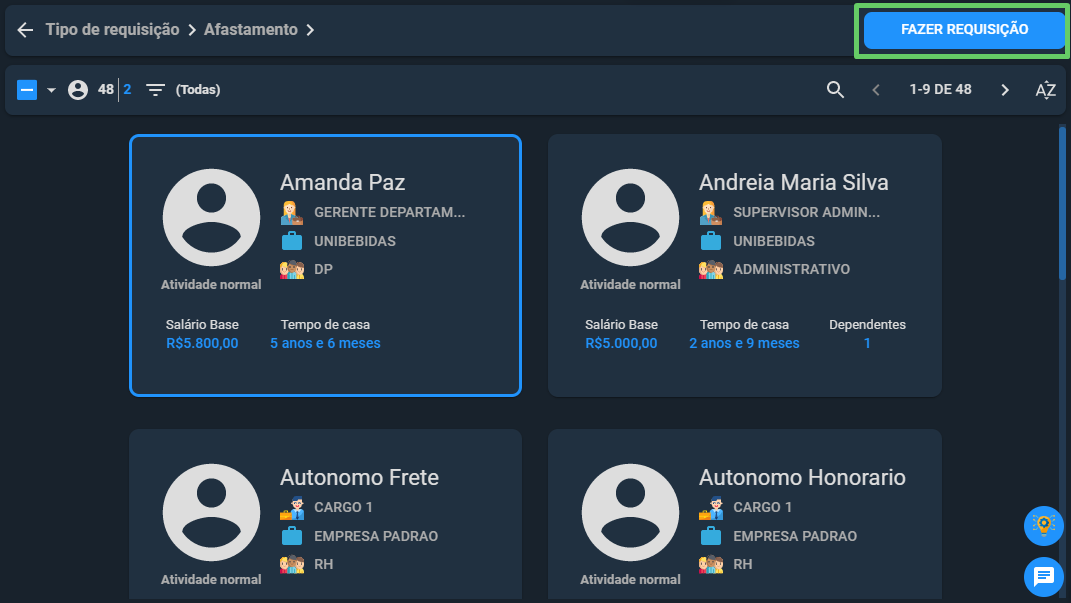Click 5 anos e 6 meses value
Image resolution: width=1071 pixels, height=603 pixels.
pos(325,343)
